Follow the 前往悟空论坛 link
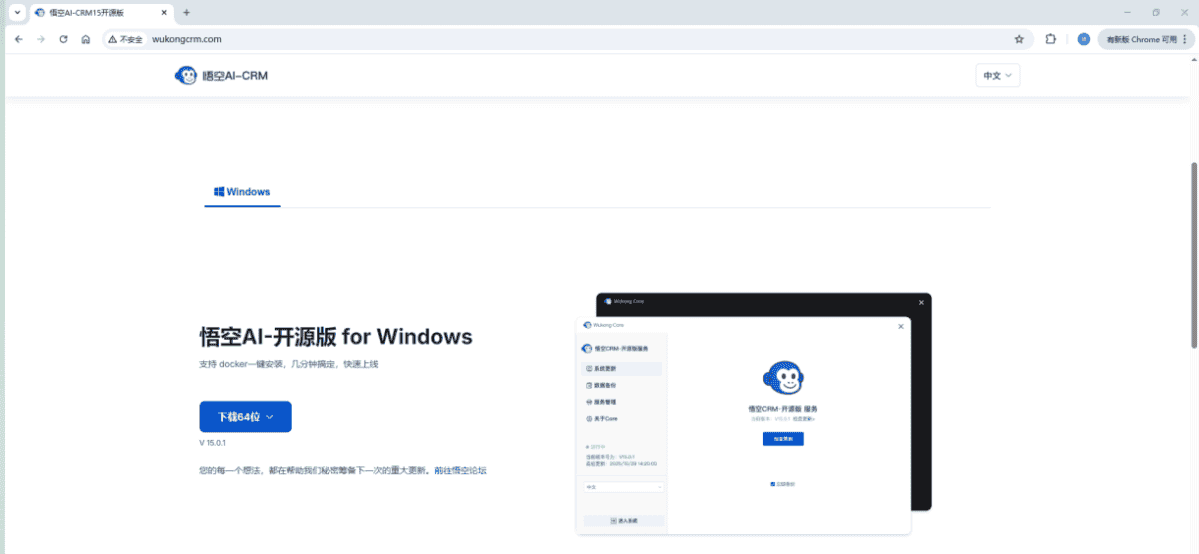1199x554 pixels. (x=460, y=470)
